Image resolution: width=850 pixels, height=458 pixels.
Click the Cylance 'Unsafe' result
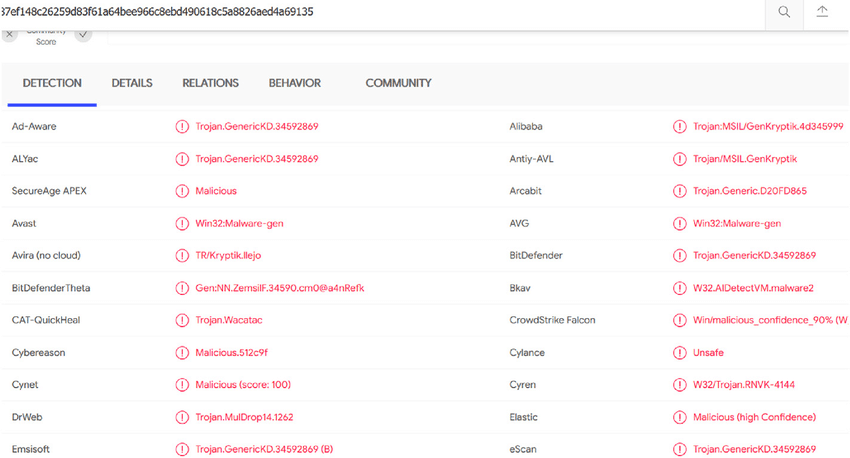[708, 352]
